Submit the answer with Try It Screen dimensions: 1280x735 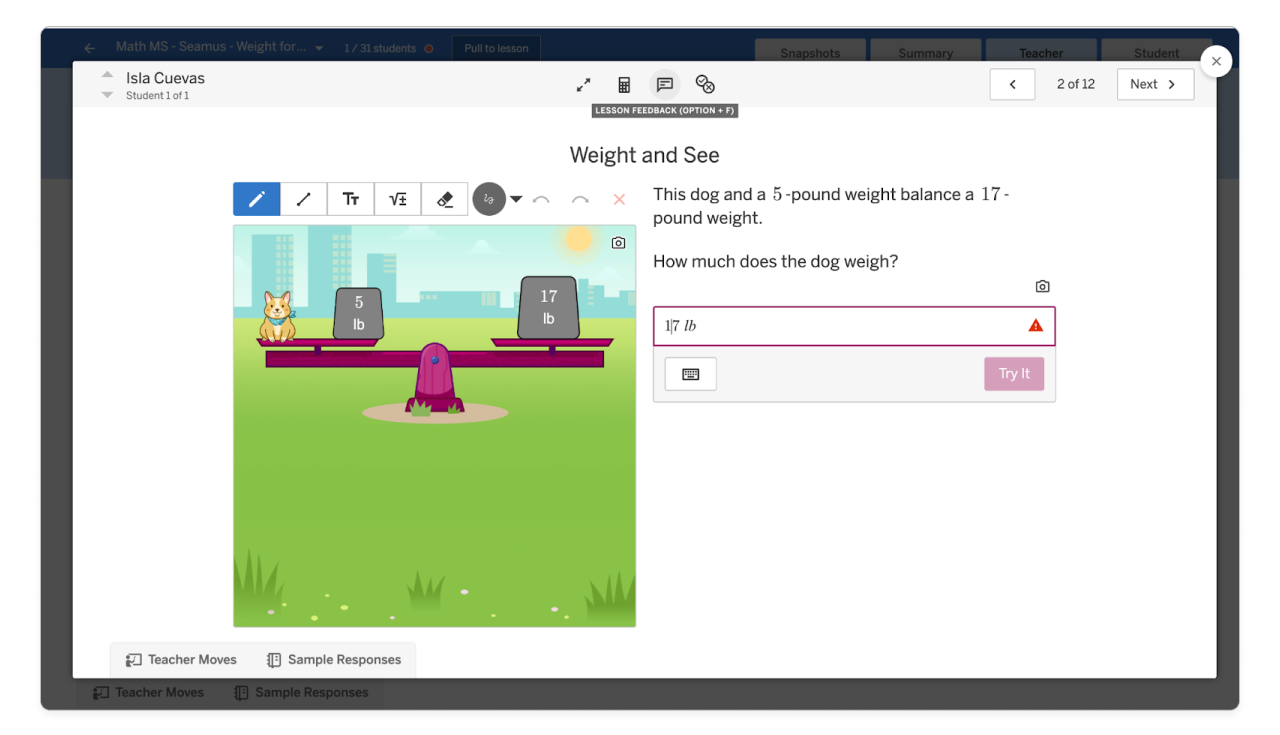tap(1013, 374)
